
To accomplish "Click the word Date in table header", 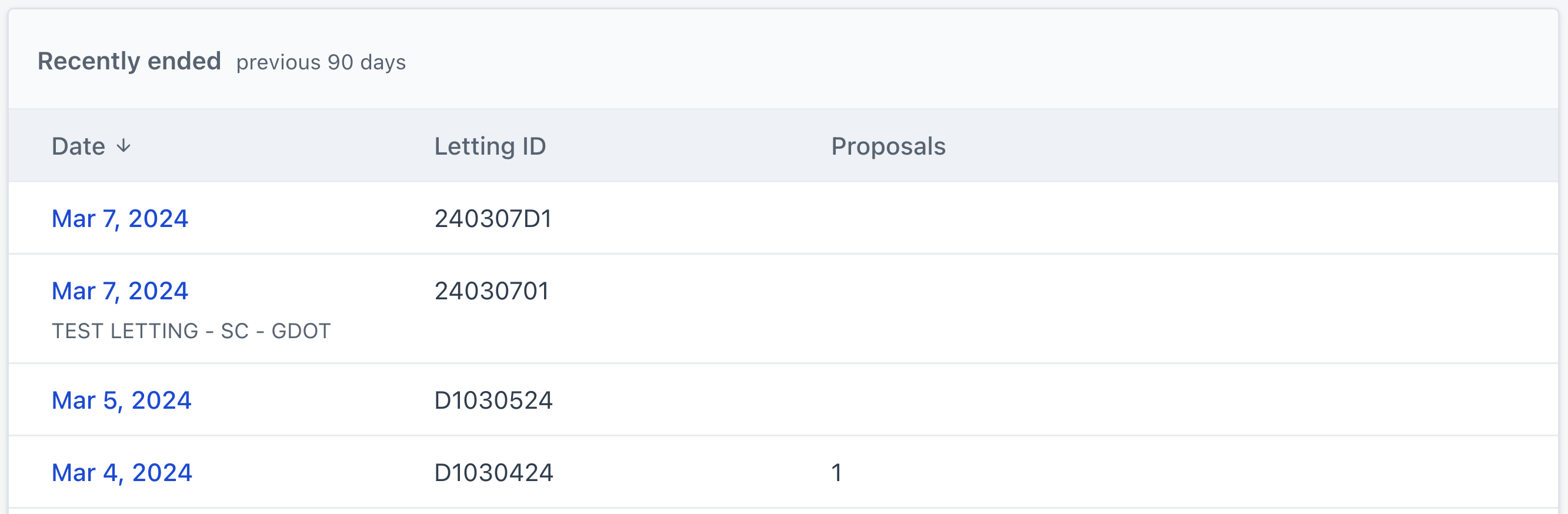I will point(78,146).
